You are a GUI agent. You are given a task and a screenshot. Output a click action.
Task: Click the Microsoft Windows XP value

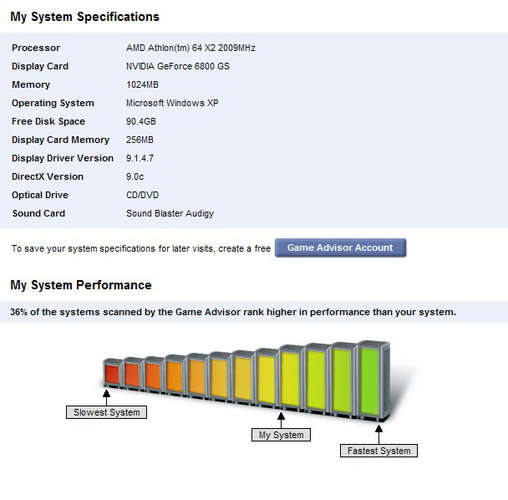click(x=172, y=103)
